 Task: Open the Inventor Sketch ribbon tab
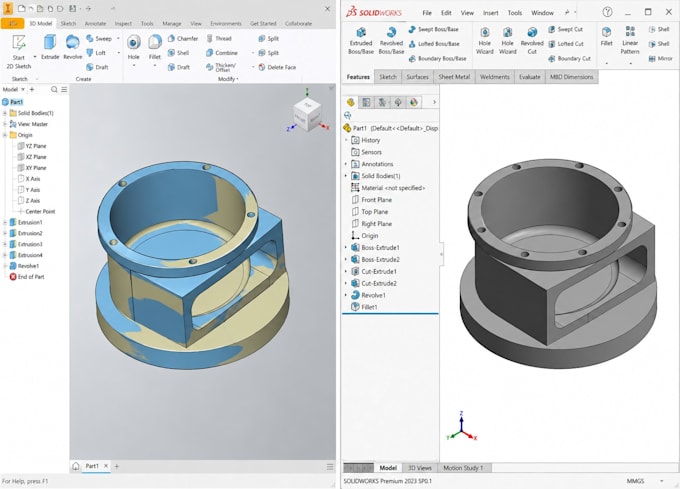click(68, 23)
